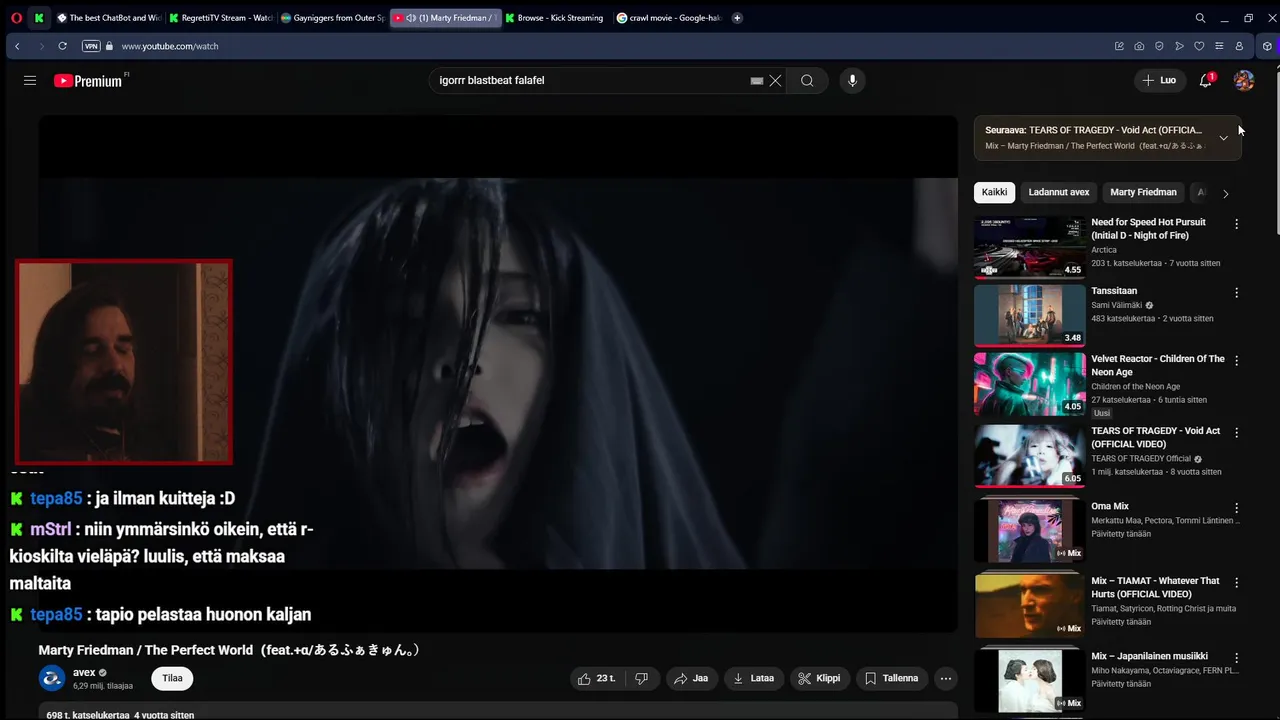Click the address bar URL field
1280x720 pixels.
tap(600, 46)
